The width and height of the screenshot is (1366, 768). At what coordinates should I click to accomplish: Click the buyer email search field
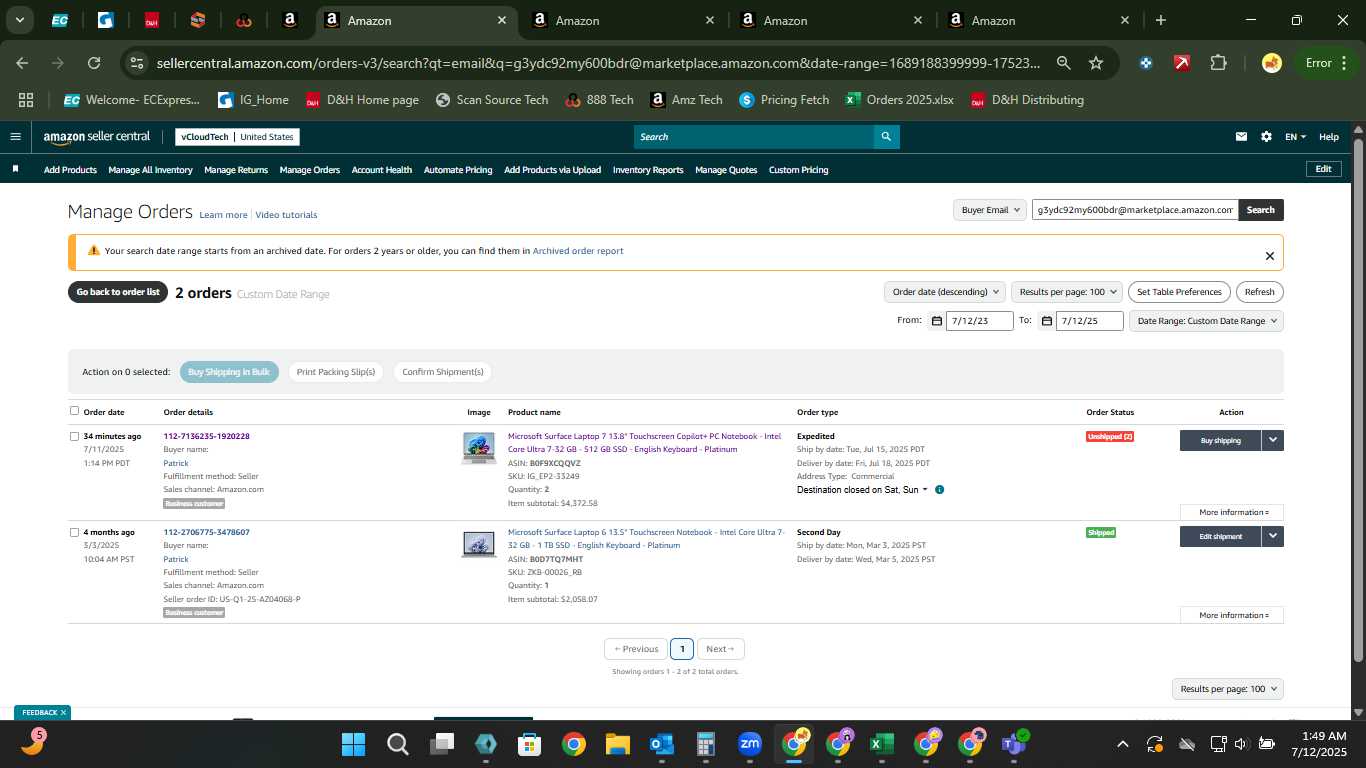point(1135,210)
